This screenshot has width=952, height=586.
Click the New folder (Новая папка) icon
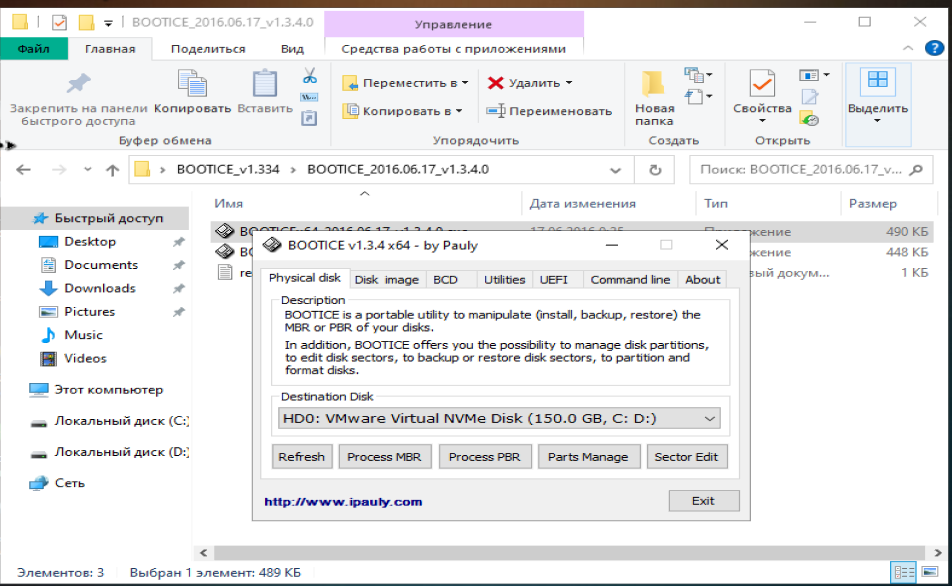pyautogui.click(x=653, y=83)
